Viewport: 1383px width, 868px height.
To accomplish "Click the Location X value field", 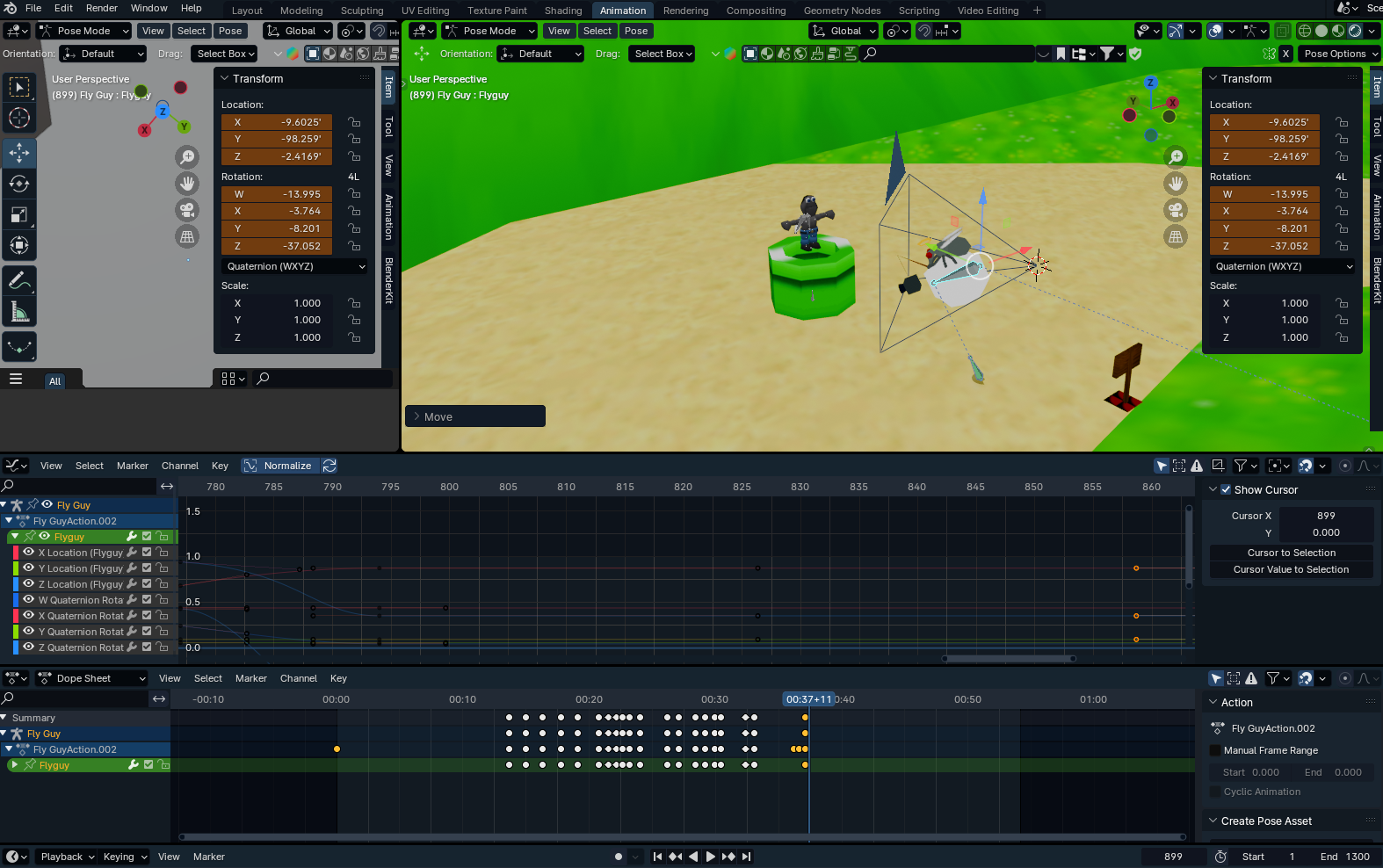I will (x=1265, y=122).
